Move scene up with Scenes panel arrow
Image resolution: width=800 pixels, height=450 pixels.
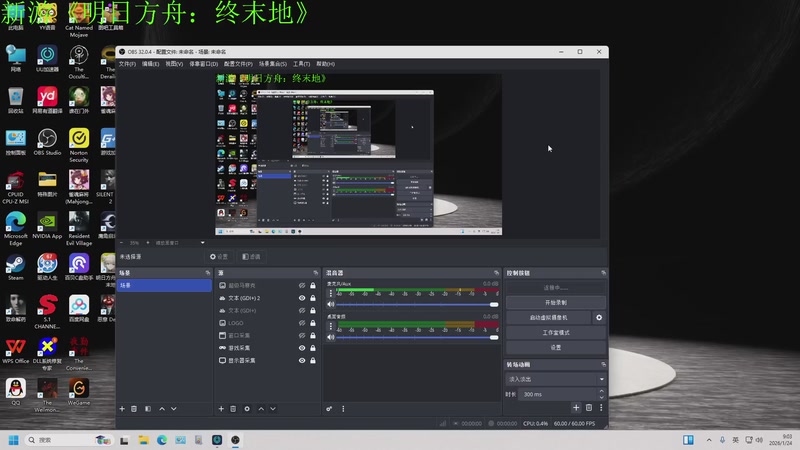tap(162, 409)
